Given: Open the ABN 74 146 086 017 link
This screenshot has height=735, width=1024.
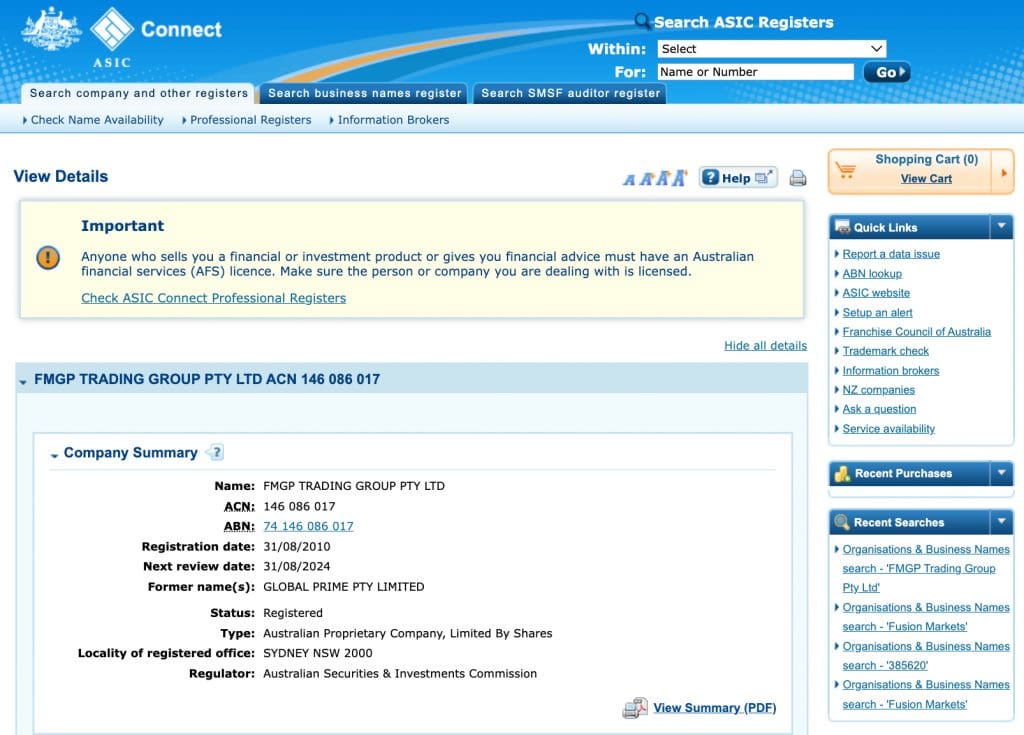Looking at the screenshot, I should pyautogui.click(x=308, y=526).
